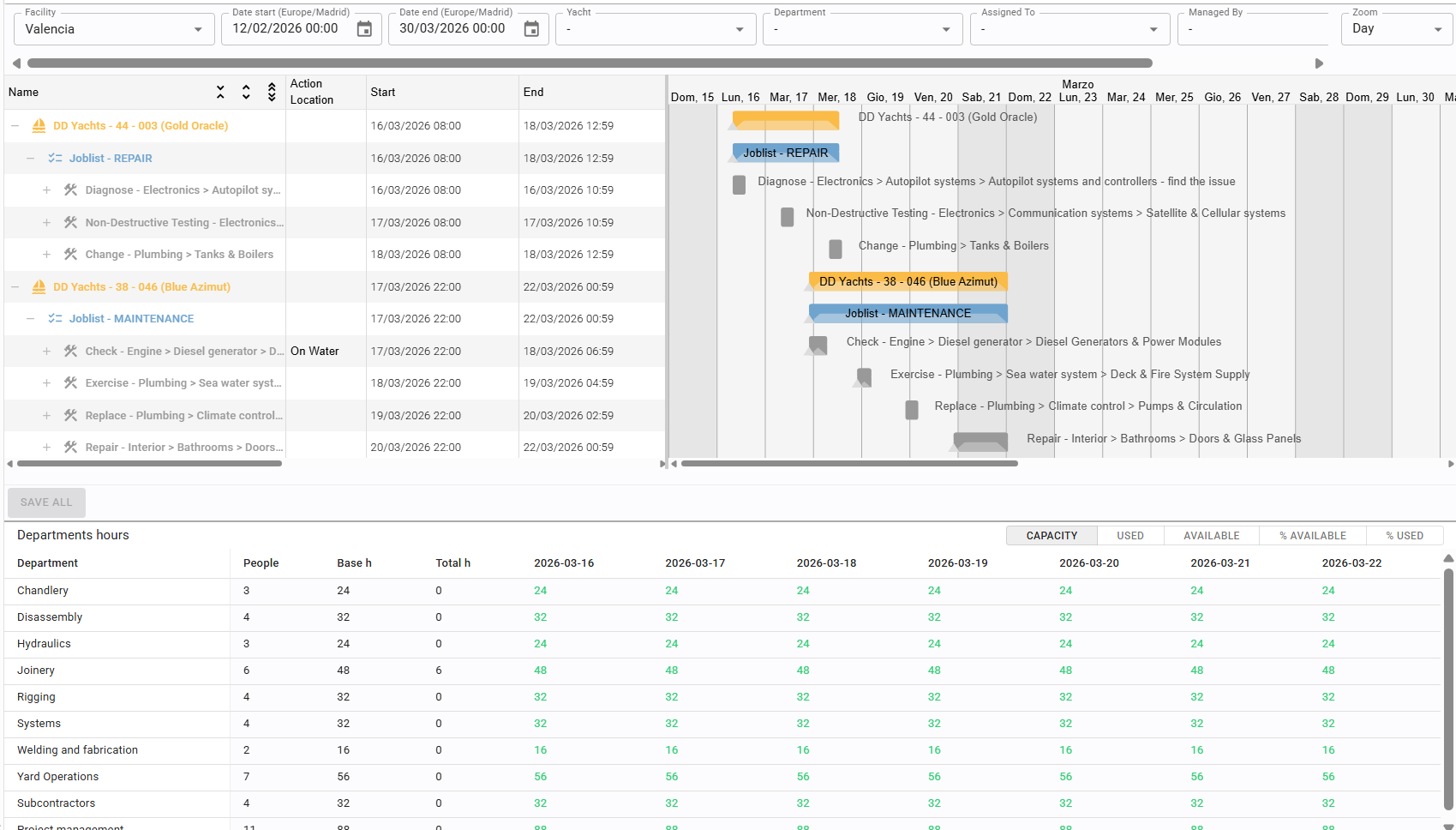The image size is (1456, 830).
Task: Open the Department filter dropdown
Action: (x=862, y=29)
